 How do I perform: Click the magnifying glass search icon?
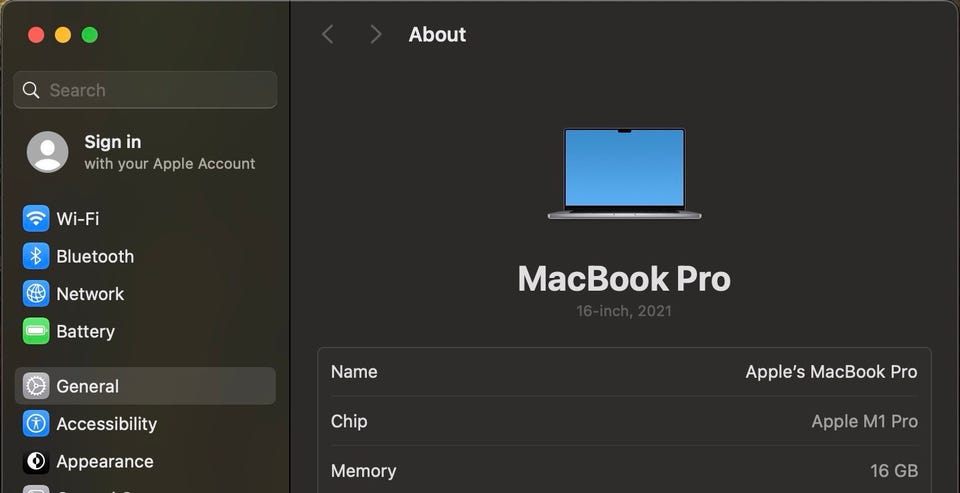pos(31,90)
